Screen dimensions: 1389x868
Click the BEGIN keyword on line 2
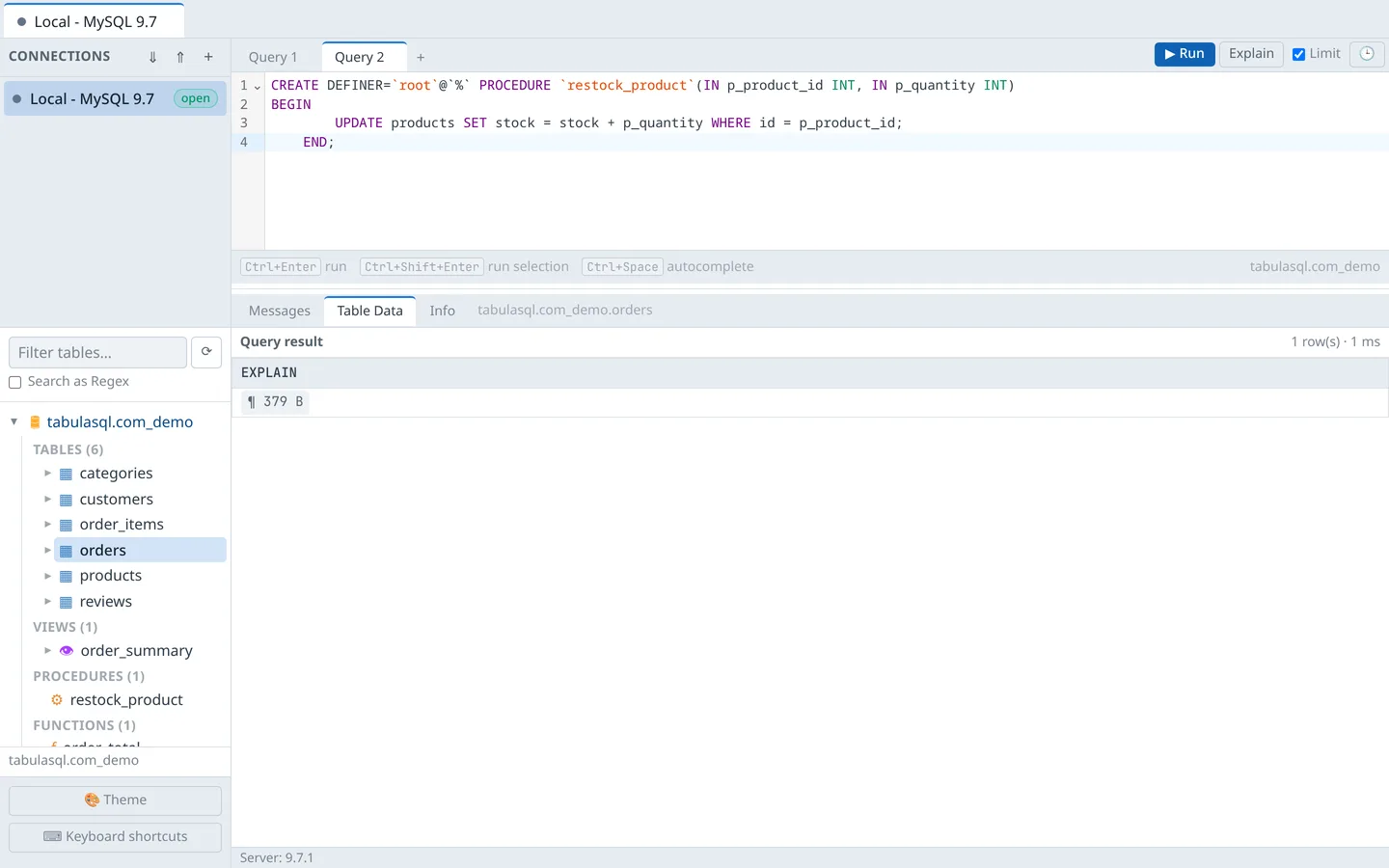(x=291, y=105)
